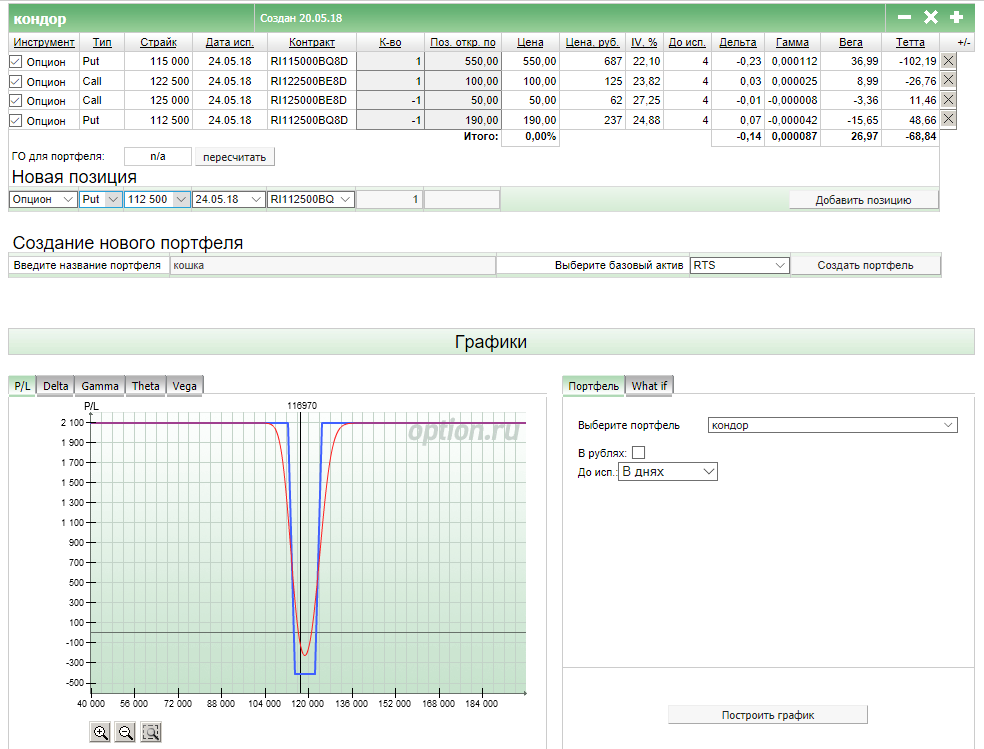This screenshot has height=749, width=984.
Task: Uncheck the 115 000 Put option checkbox
Action: [x=15, y=62]
